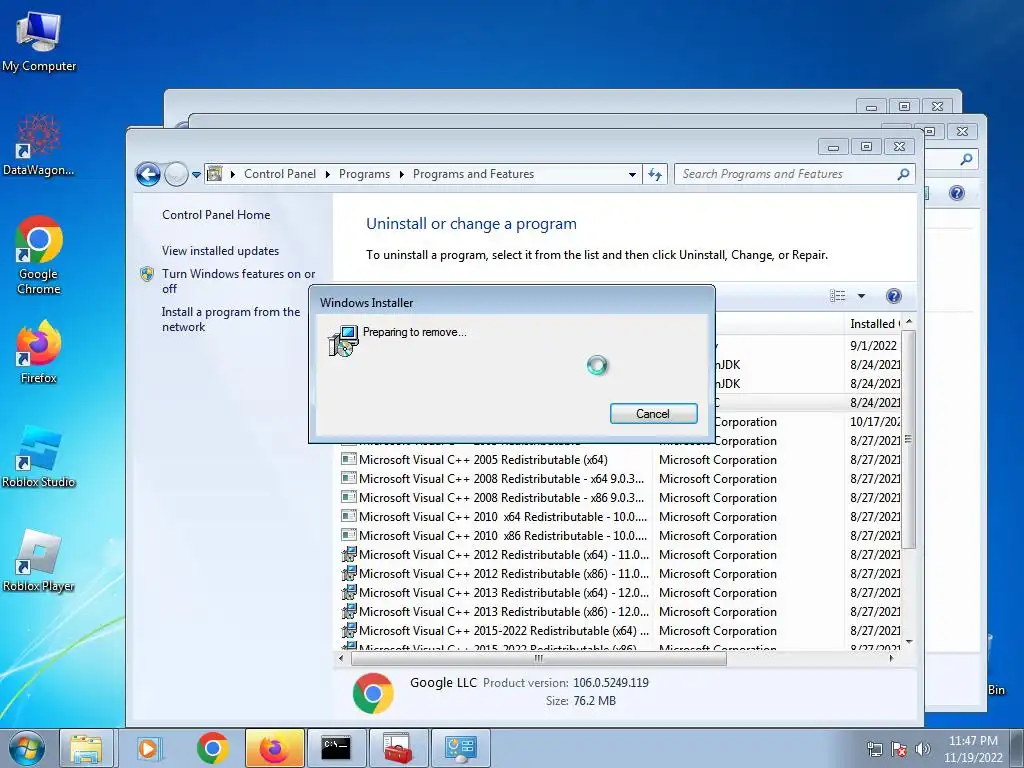Open the Google Chrome desktop shortcut
Image resolution: width=1024 pixels, height=768 pixels.
point(39,255)
